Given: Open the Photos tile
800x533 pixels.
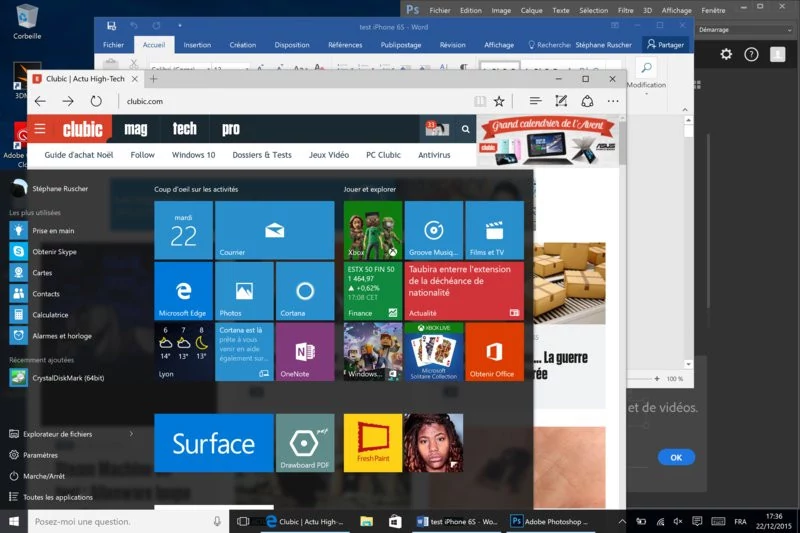Looking at the screenshot, I should click(x=244, y=291).
